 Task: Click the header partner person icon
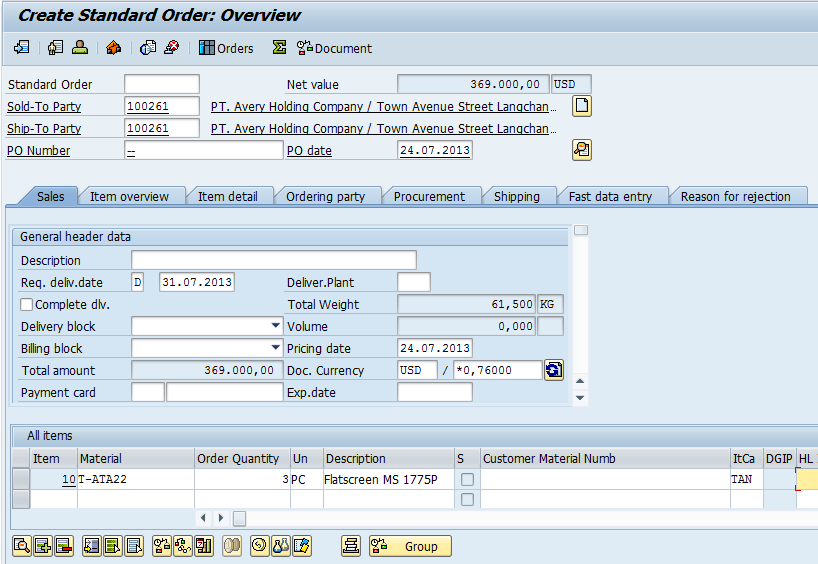[x=80, y=48]
